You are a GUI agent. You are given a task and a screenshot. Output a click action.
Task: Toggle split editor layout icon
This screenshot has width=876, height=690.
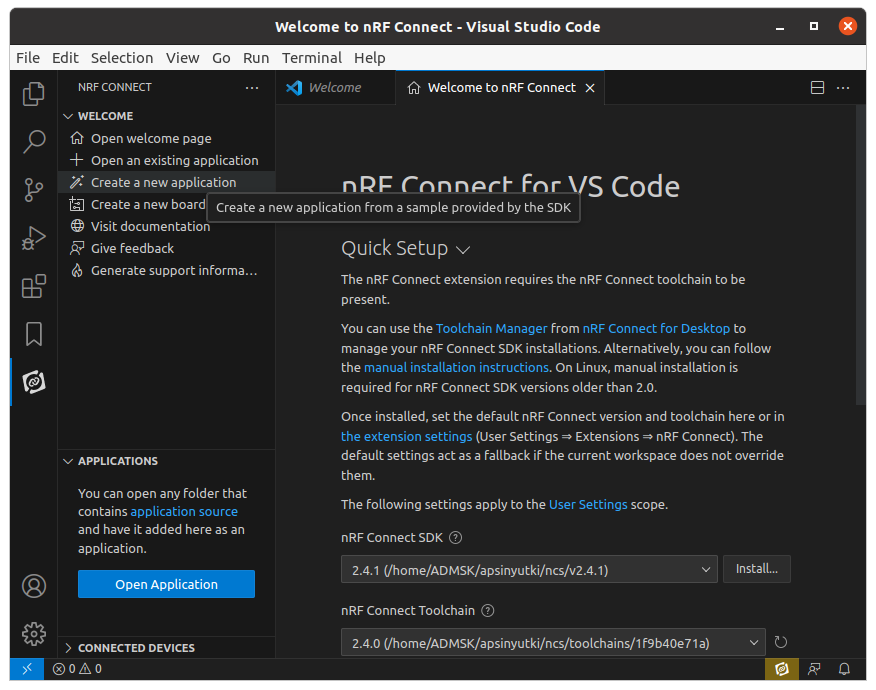pos(817,88)
